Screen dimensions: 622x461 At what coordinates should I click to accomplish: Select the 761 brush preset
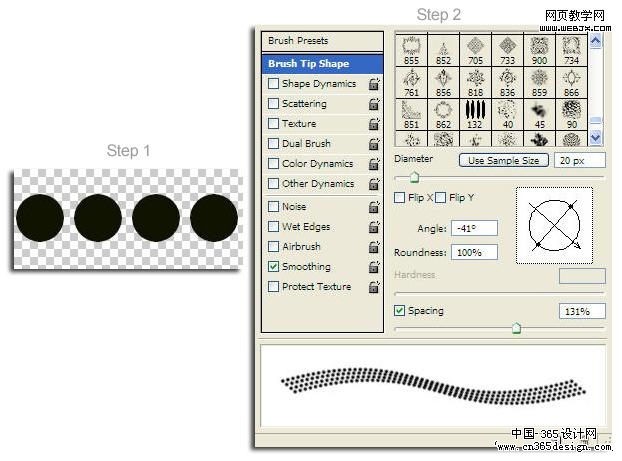(x=411, y=82)
